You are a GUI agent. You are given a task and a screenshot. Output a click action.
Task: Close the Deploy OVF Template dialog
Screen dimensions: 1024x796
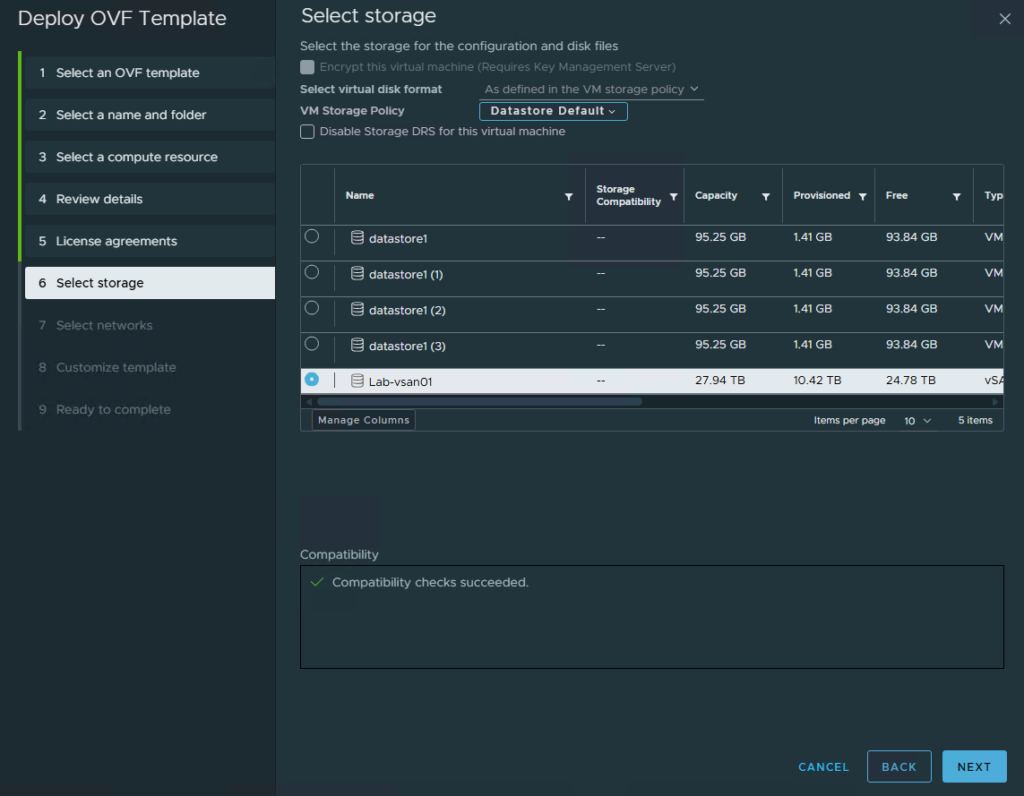1005,19
